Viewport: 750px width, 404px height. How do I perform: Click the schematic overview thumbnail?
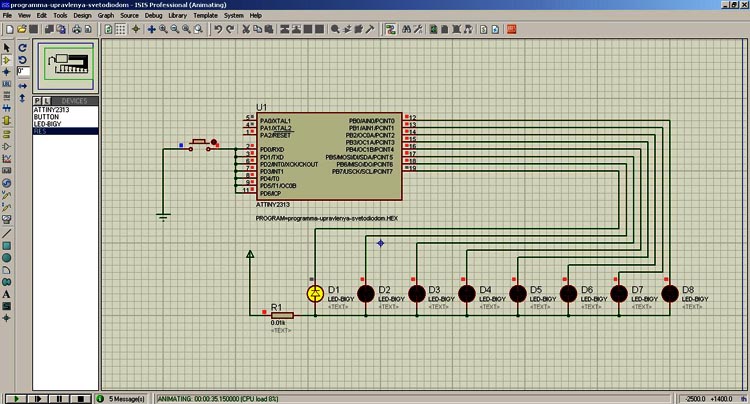coord(67,67)
